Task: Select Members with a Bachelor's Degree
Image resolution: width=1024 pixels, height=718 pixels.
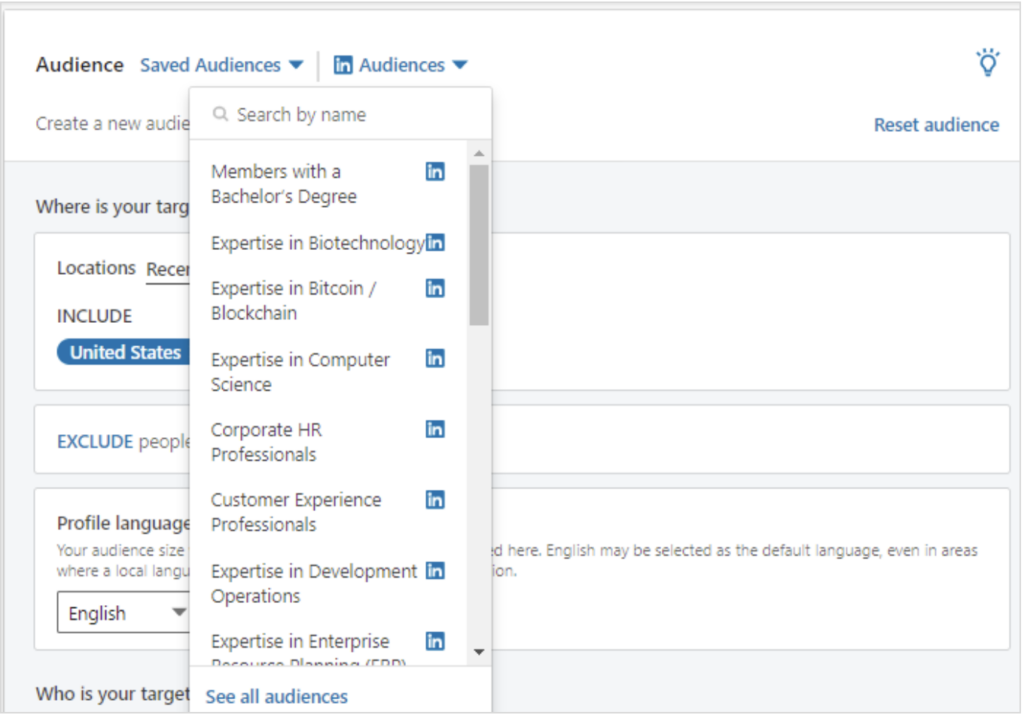Action: tap(328, 184)
